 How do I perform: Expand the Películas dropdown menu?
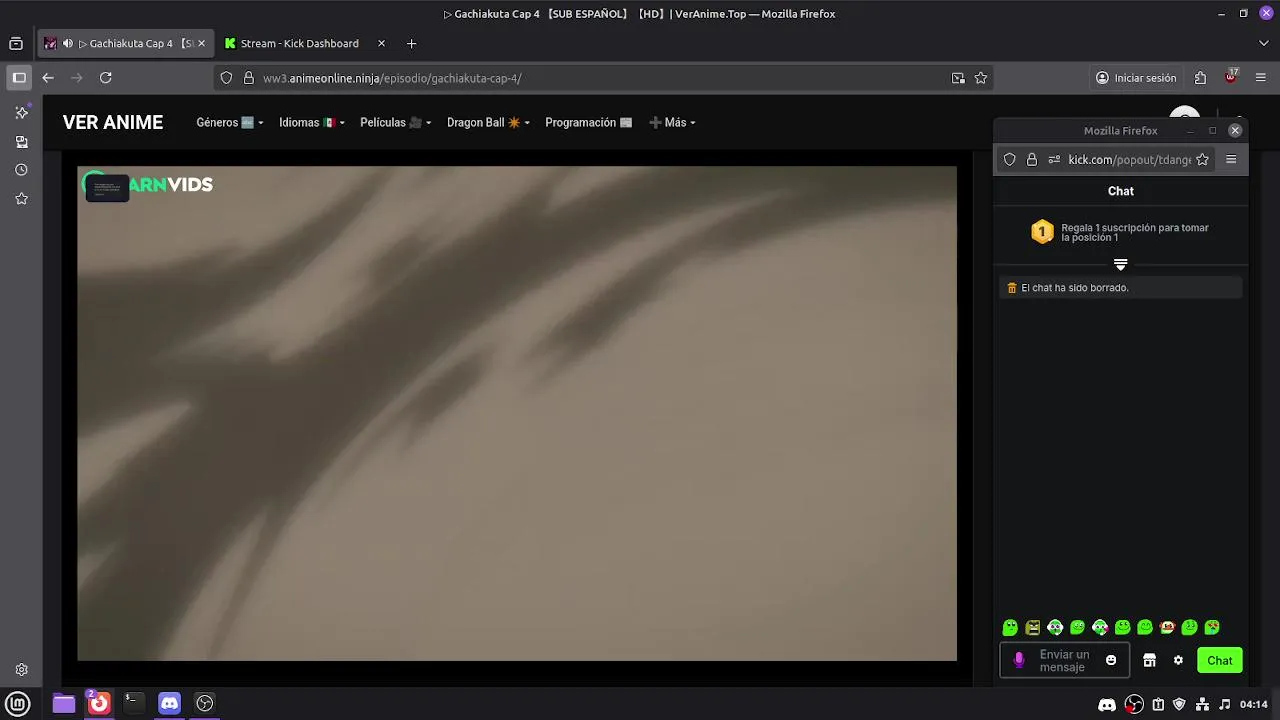pos(396,122)
